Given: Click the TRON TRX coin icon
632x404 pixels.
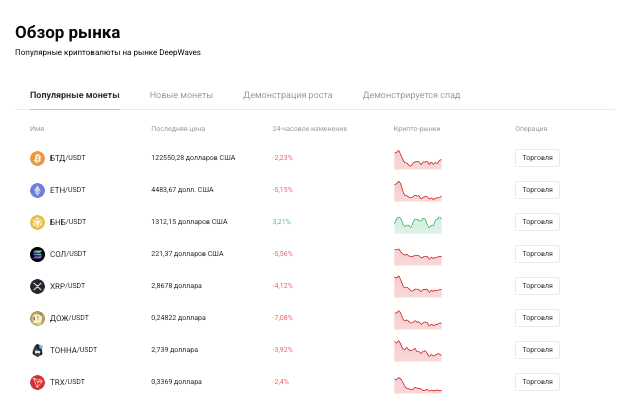Looking at the screenshot, I should click(38, 382).
